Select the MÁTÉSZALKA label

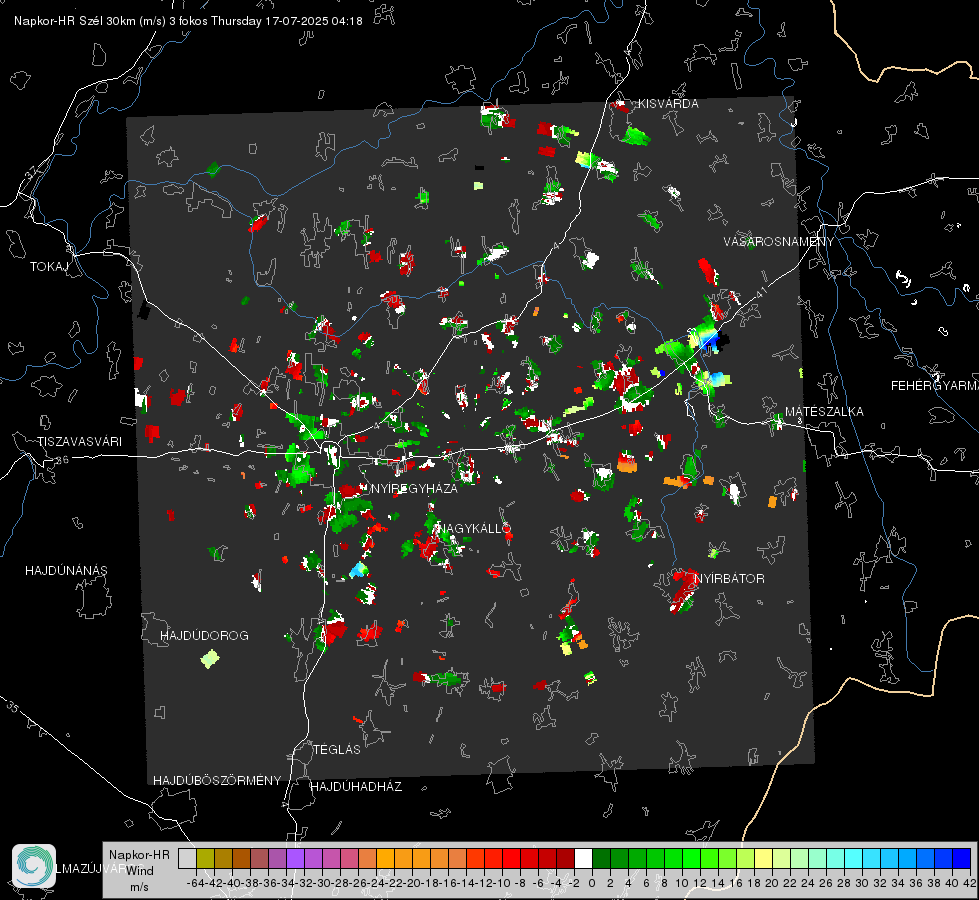[x=824, y=411]
